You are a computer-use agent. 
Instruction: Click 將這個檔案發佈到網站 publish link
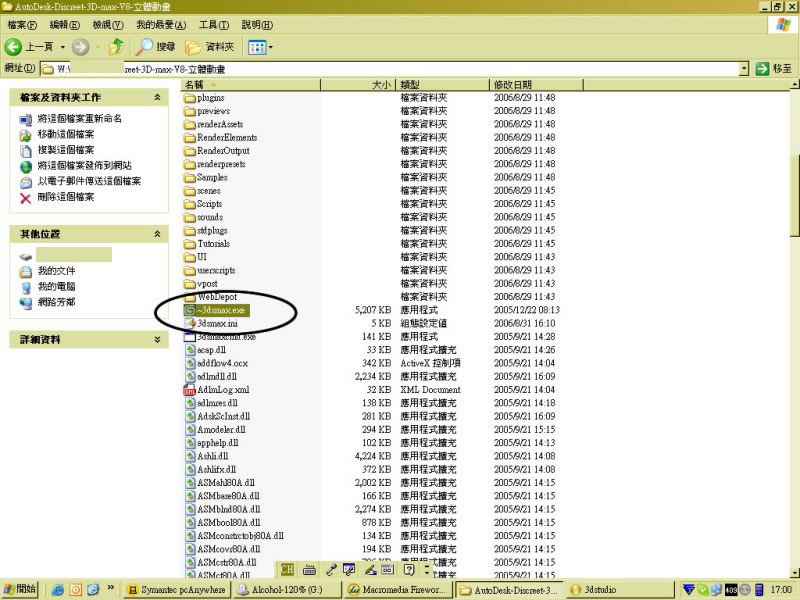[84, 165]
